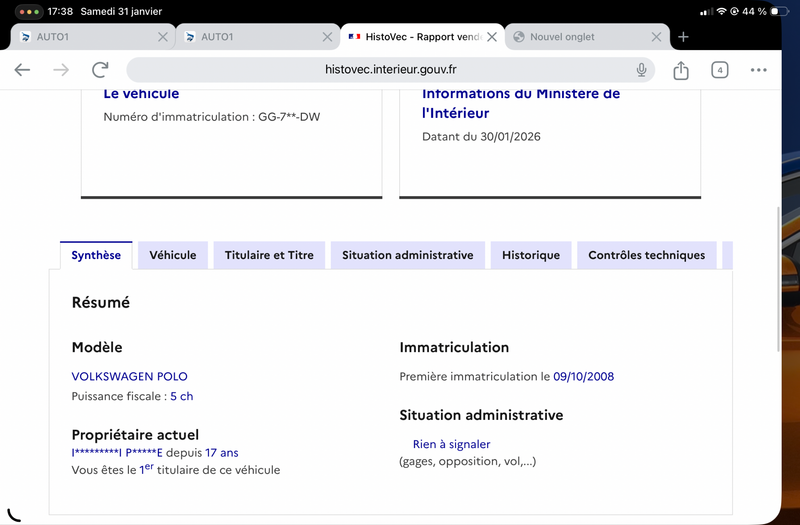Screen dimensions: 800x525
Task: Select the Situation administrative tab
Action: 407,255
